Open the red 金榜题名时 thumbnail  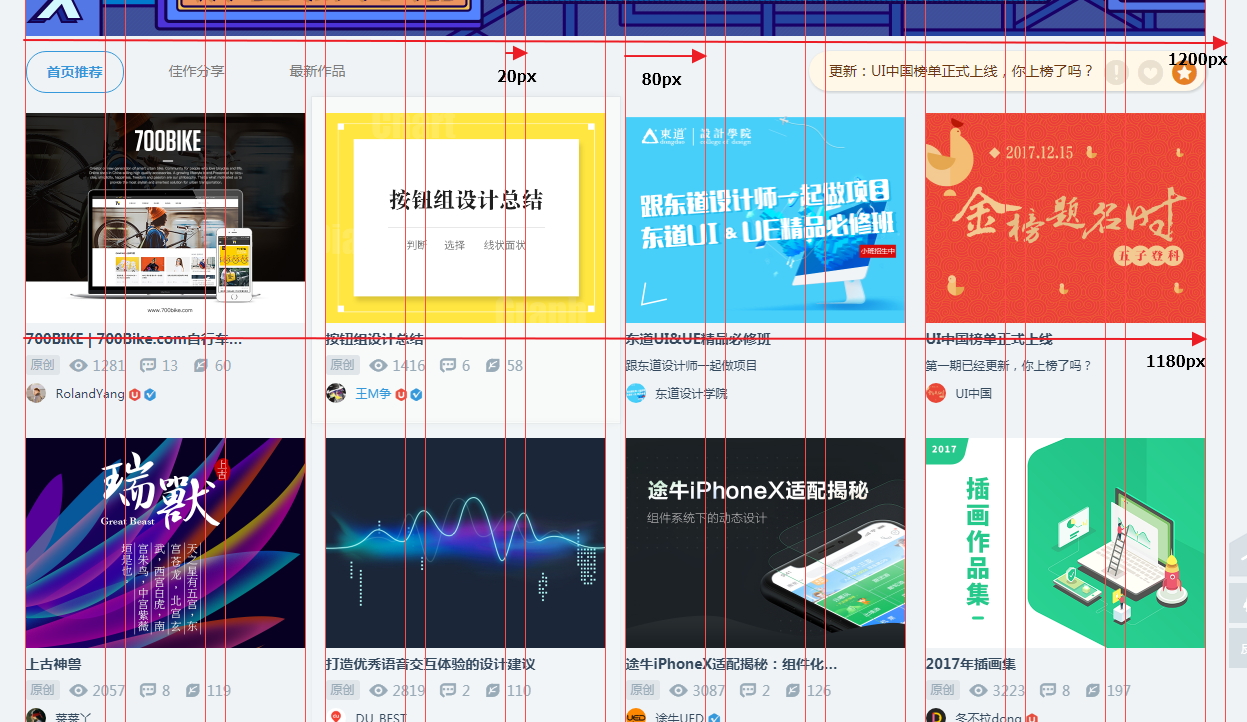coord(1066,218)
